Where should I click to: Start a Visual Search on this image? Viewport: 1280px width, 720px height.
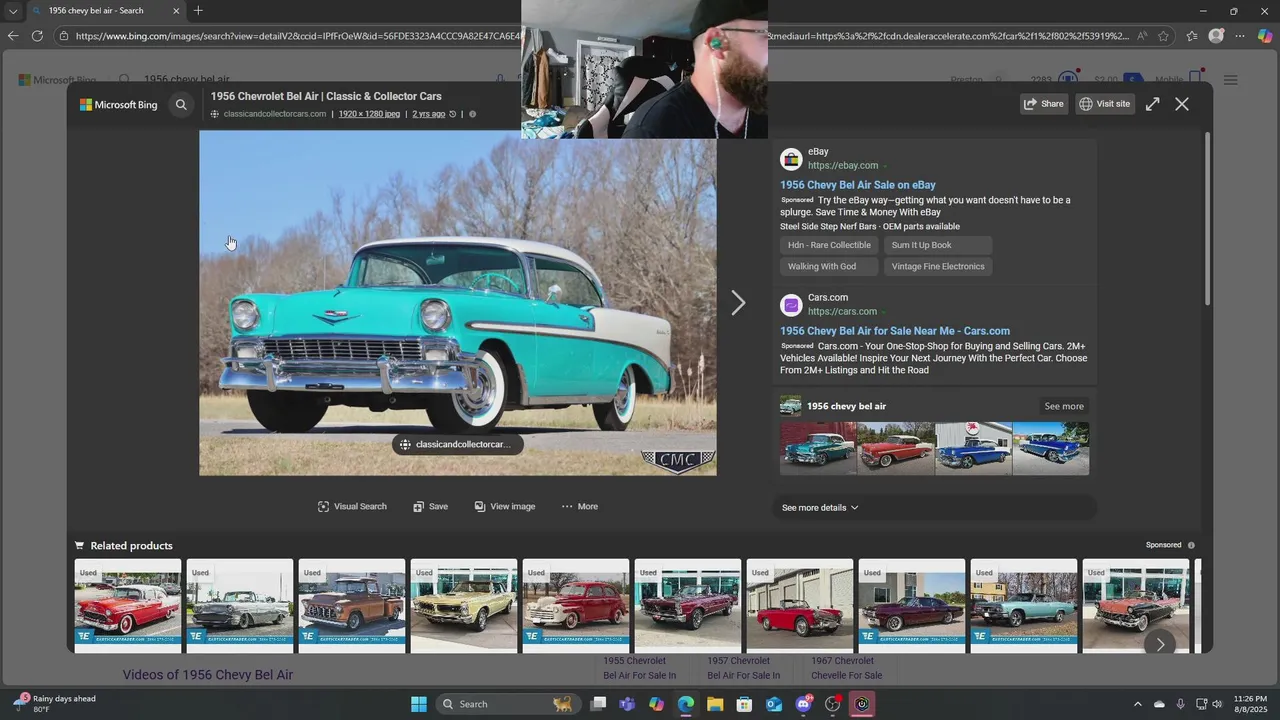(x=352, y=506)
